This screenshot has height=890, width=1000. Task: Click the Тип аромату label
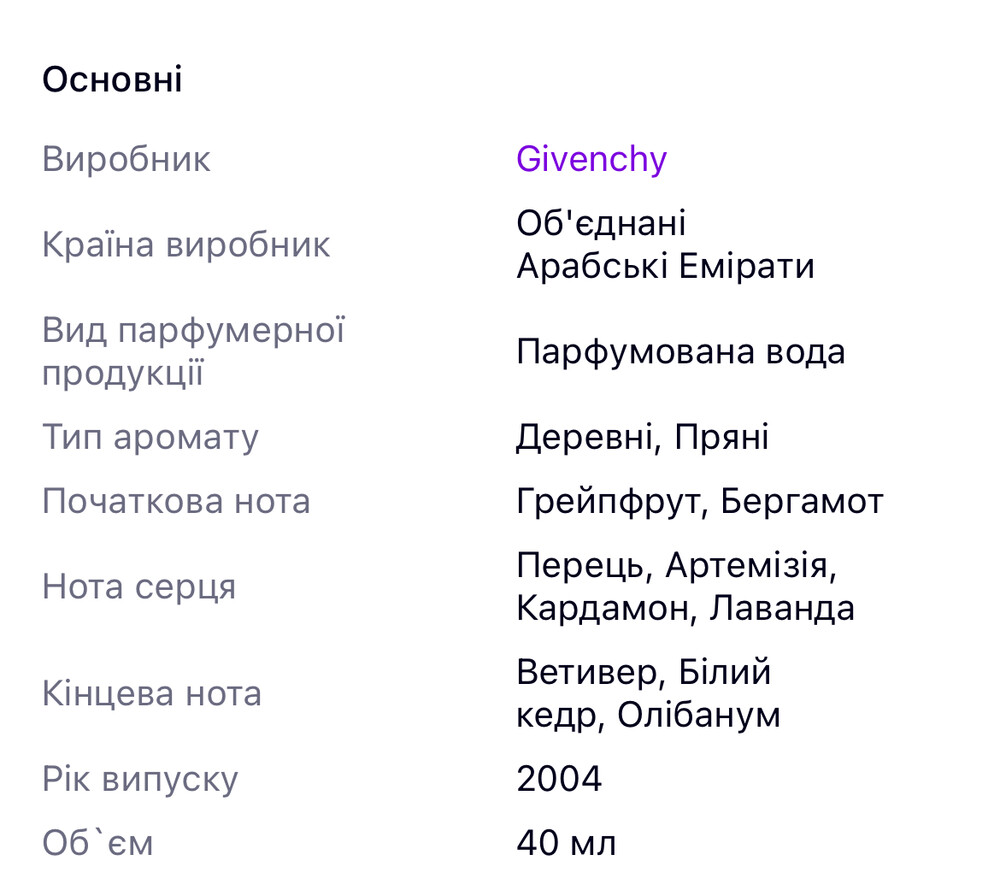pyautogui.click(x=150, y=437)
